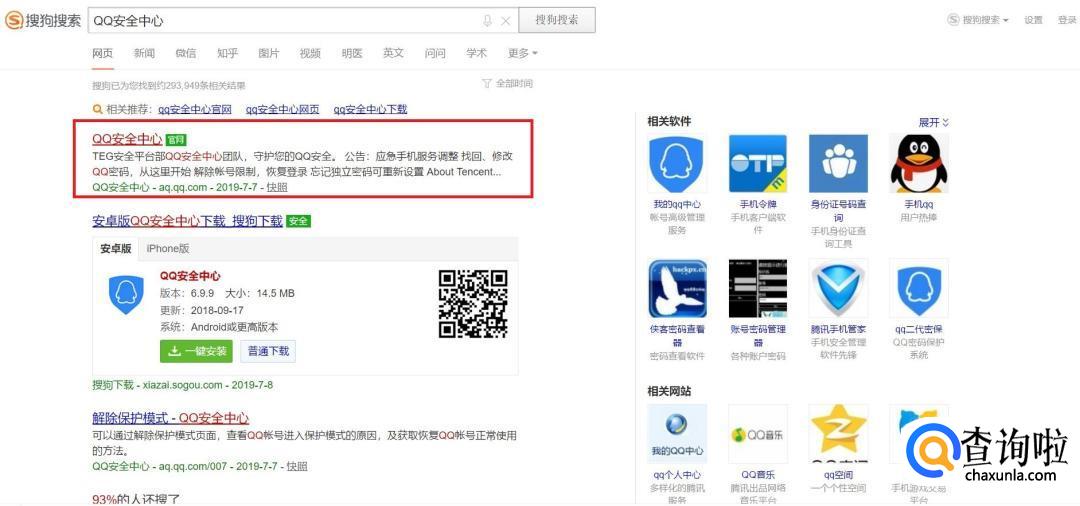
Task: Select the 网页 tab
Action: pos(103,53)
